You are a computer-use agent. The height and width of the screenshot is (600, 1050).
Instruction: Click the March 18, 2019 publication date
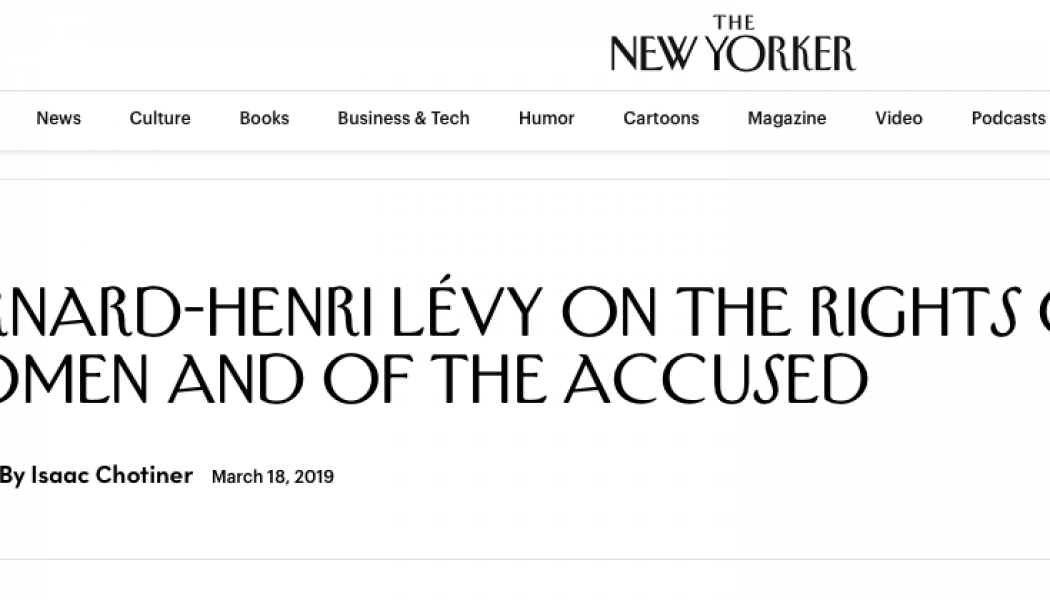273,477
